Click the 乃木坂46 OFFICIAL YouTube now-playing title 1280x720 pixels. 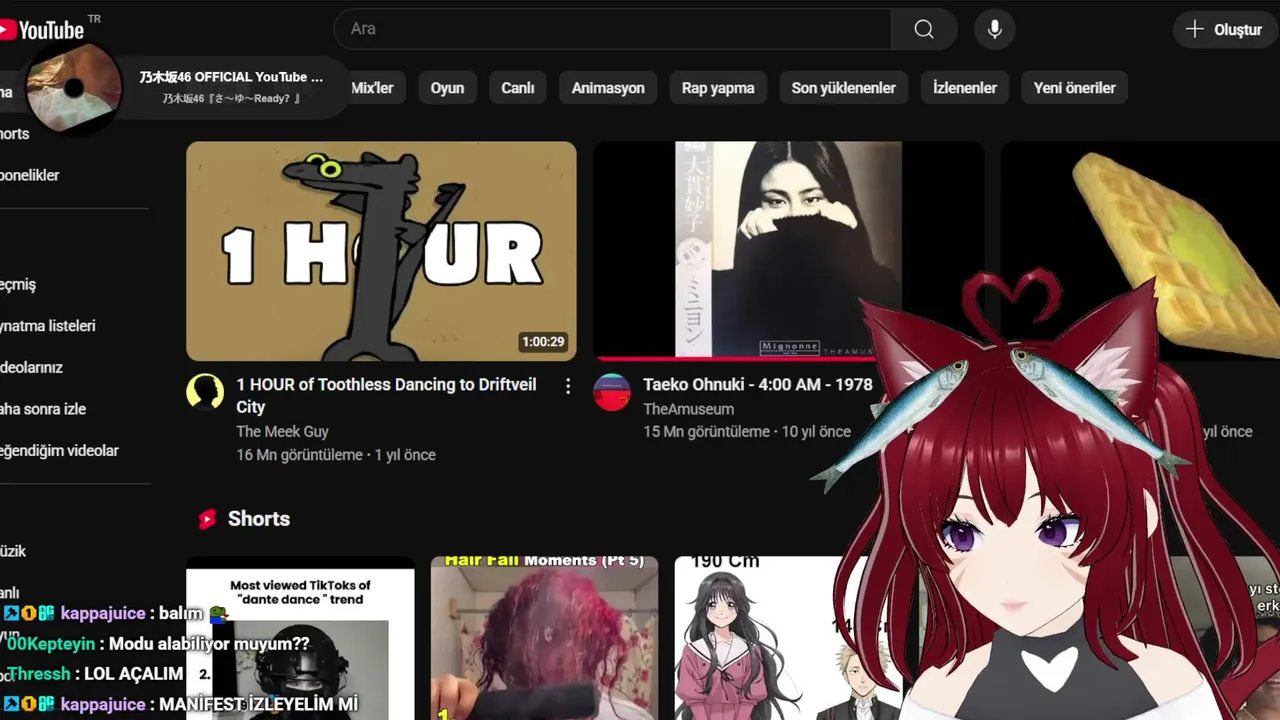[231, 77]
